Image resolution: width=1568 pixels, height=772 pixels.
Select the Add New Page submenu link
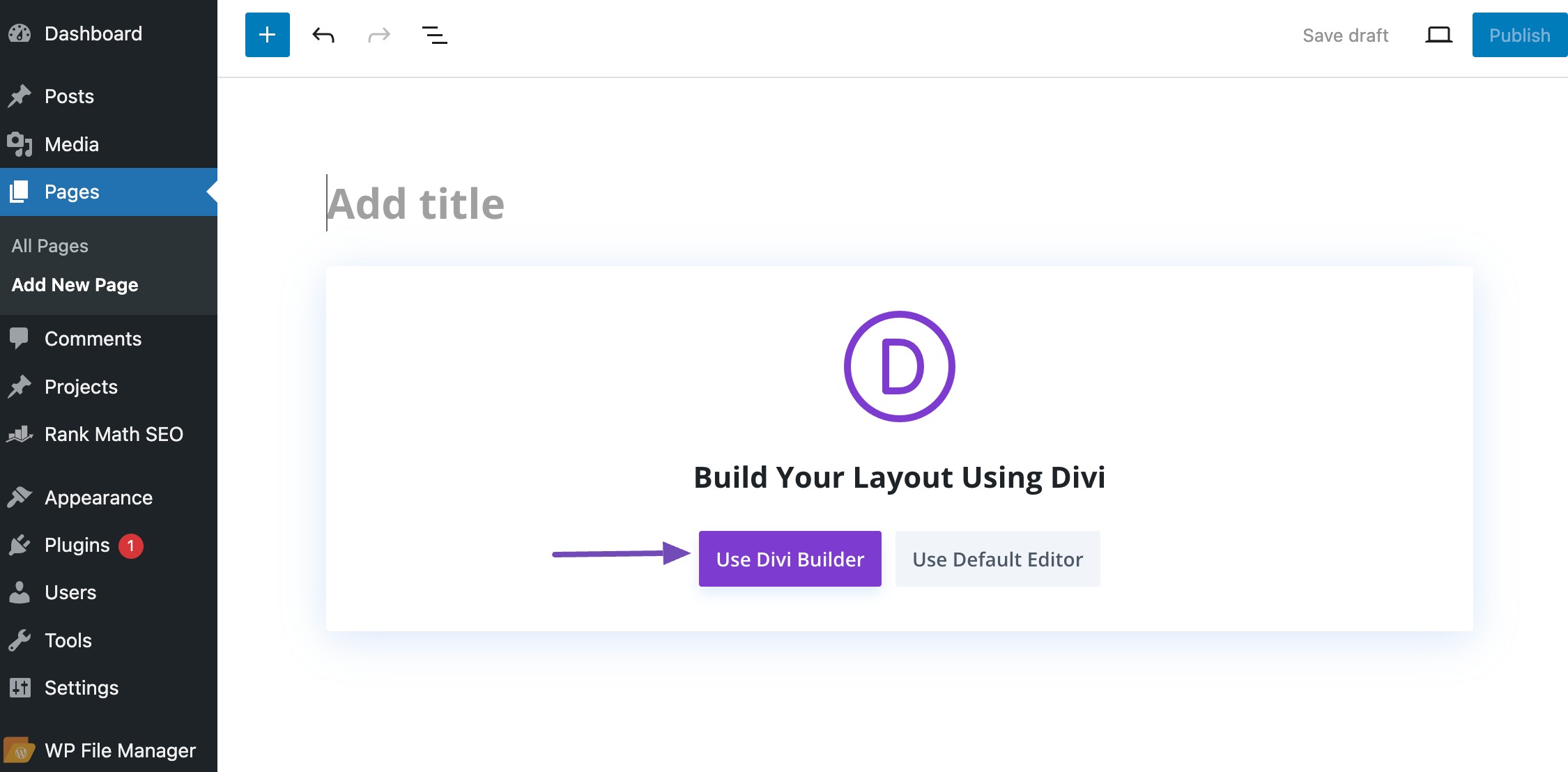coord(75,284)
